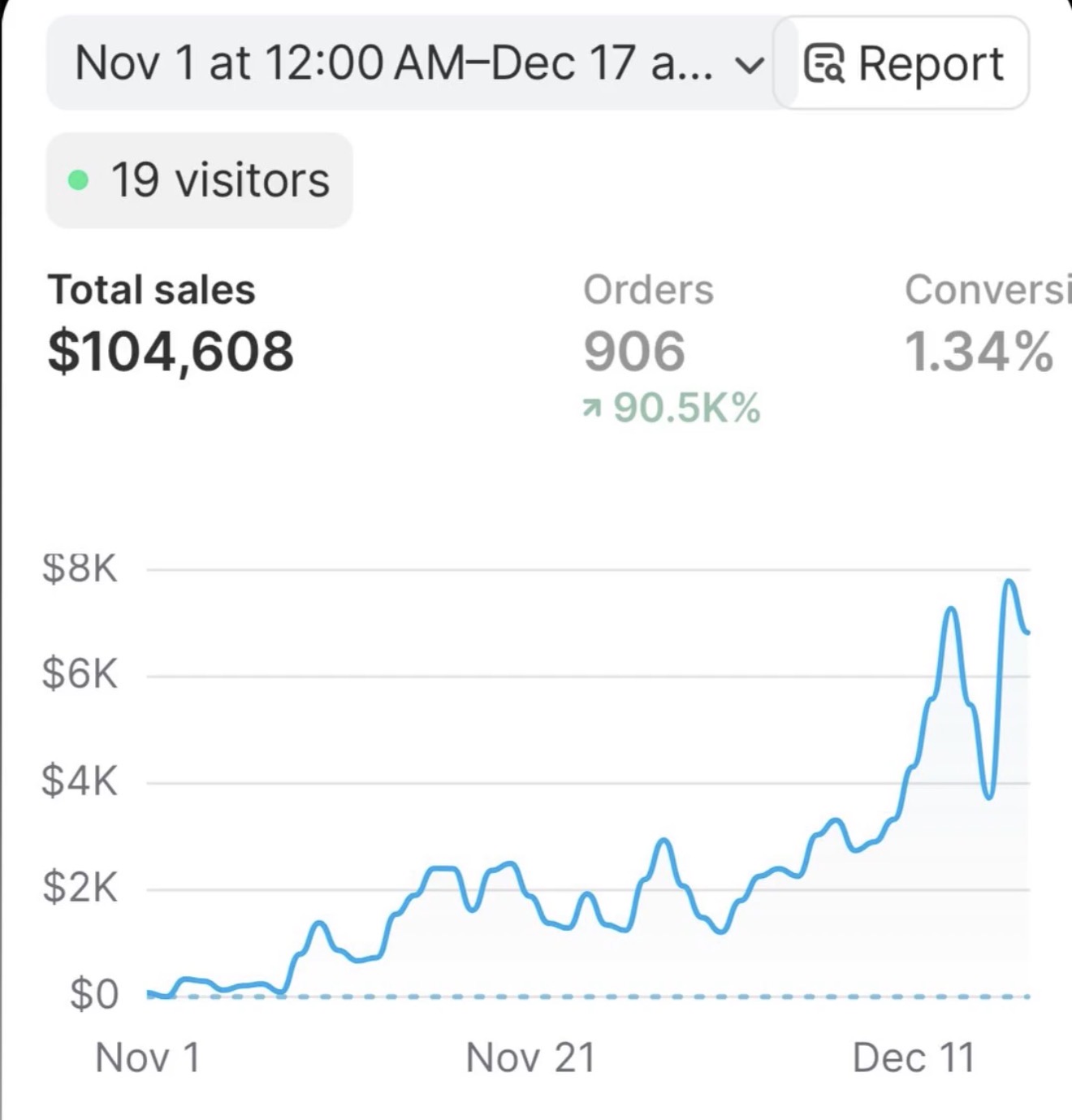
Task: Click the Nov 21 x-axis label
Action: click(x=530, y=1058)
